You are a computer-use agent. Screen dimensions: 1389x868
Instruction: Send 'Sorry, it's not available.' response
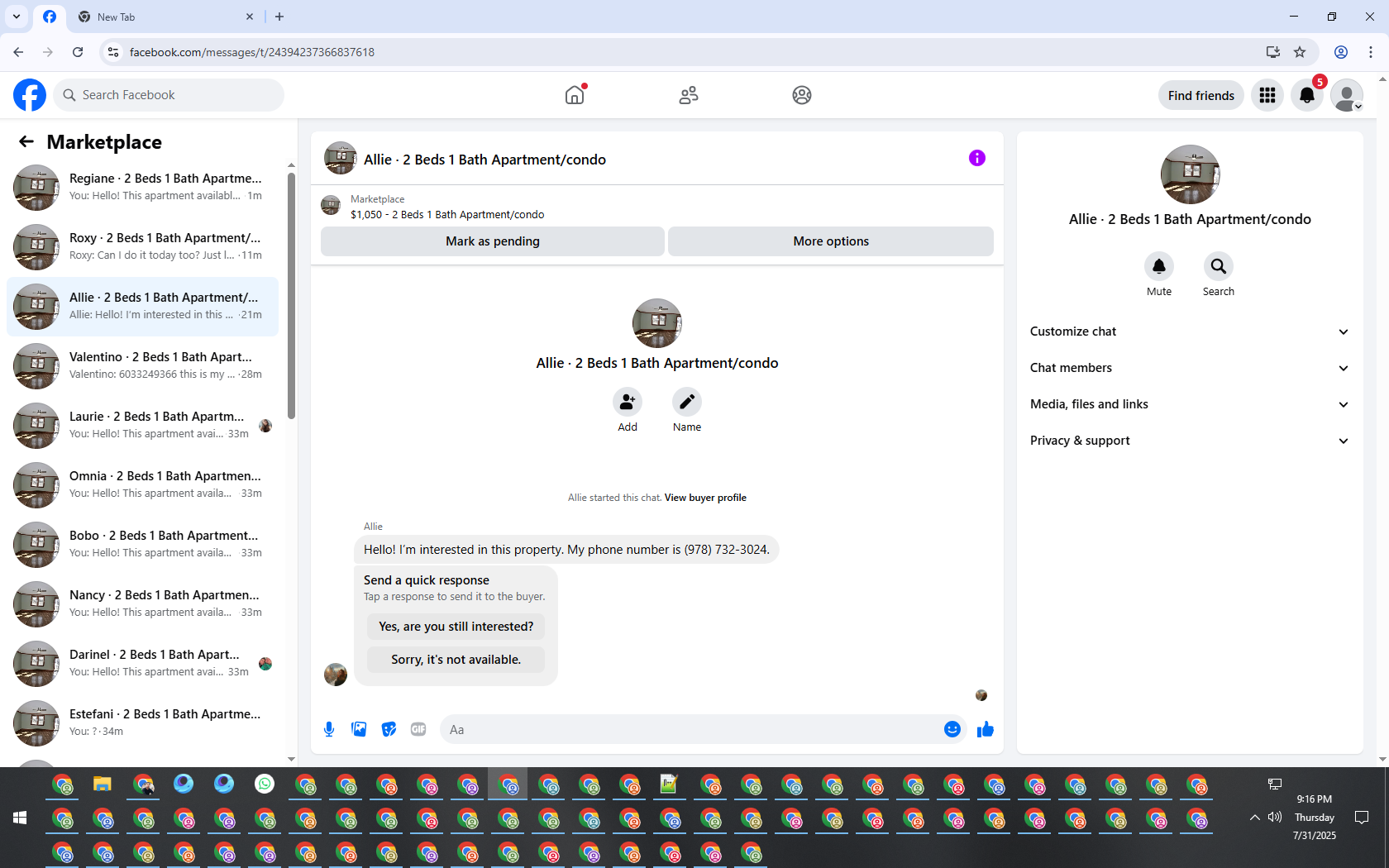coord(456,660)
